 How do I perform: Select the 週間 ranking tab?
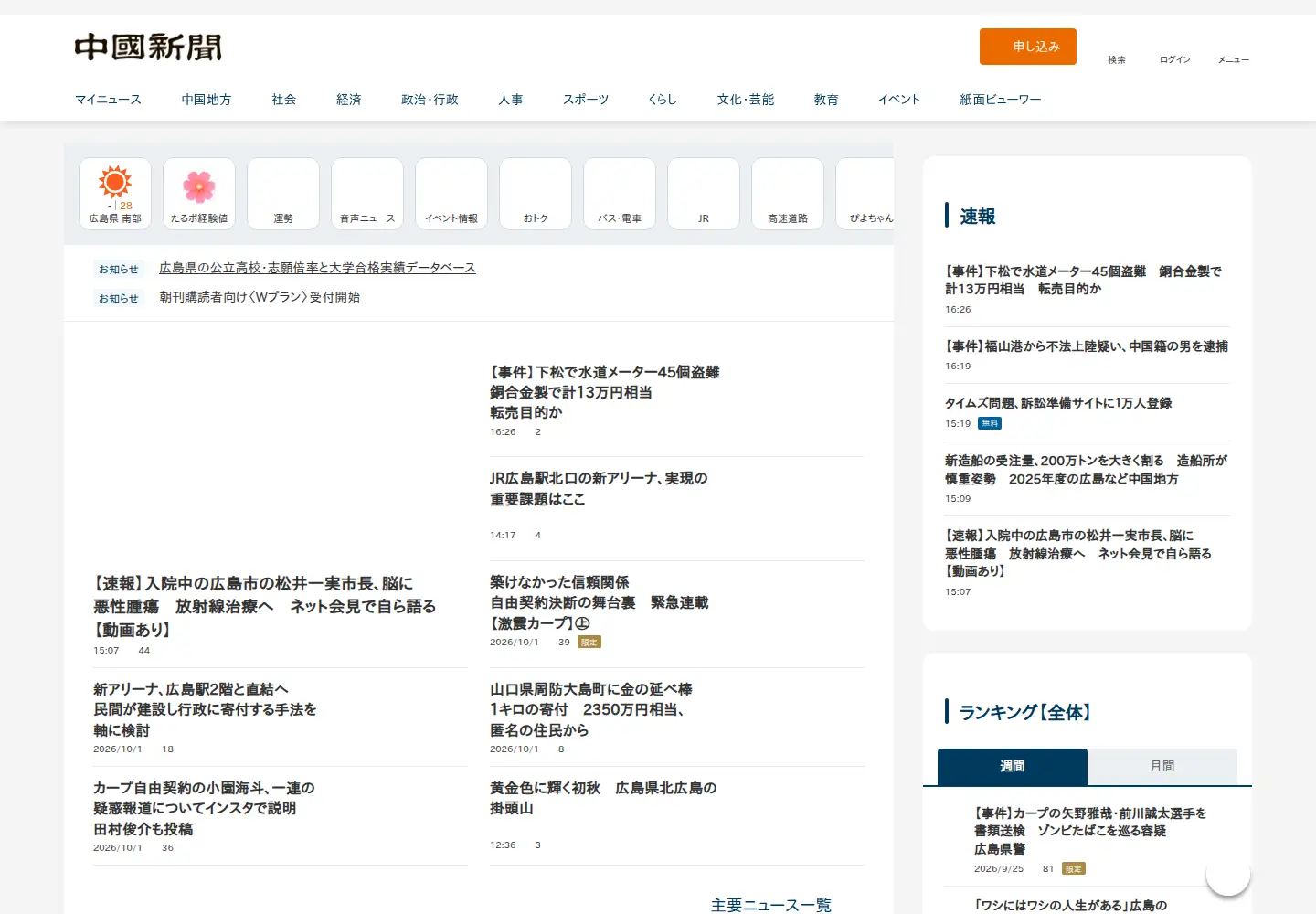[1013, 767]
